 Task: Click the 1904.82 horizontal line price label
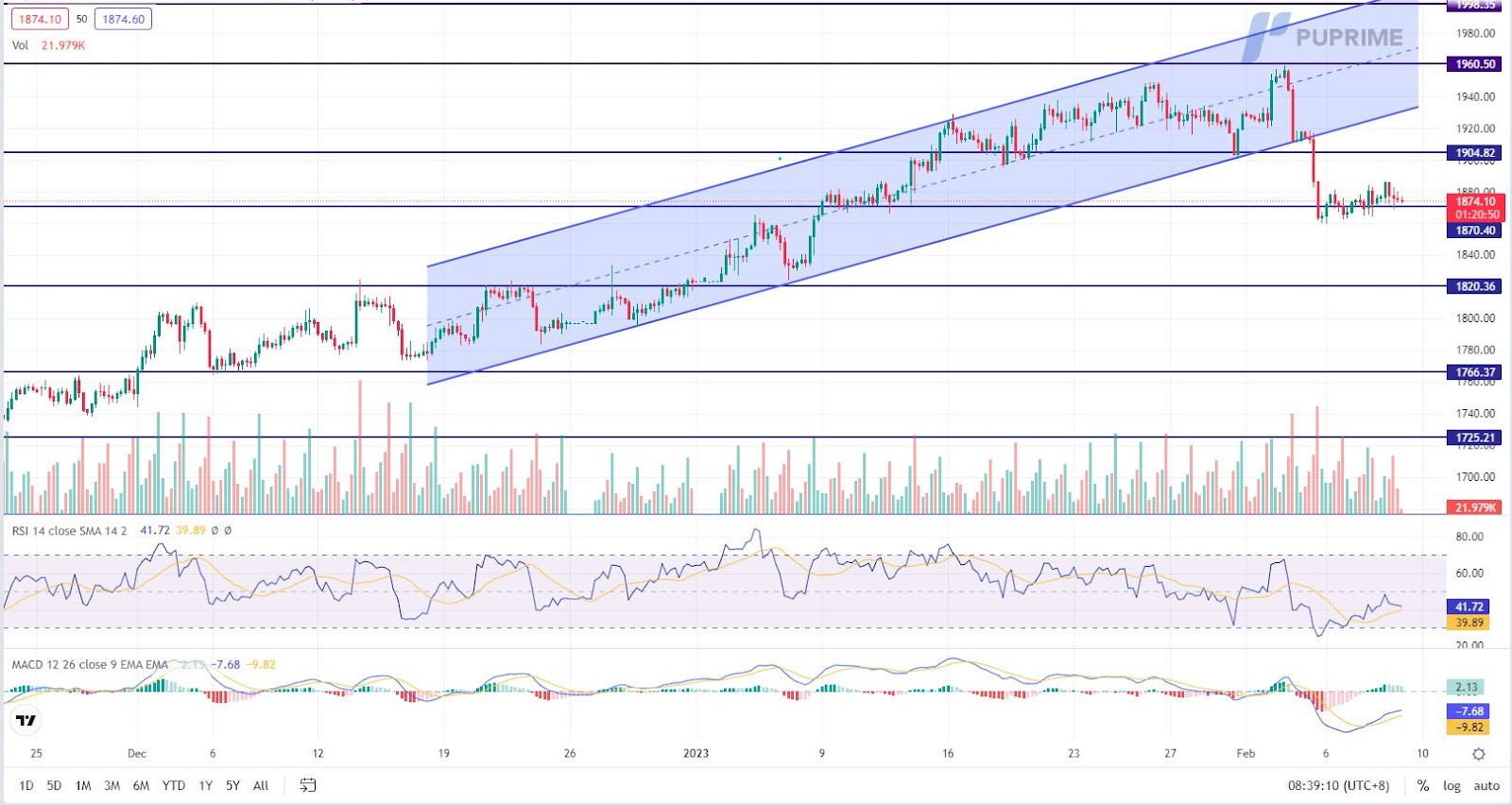(1475, 153)
